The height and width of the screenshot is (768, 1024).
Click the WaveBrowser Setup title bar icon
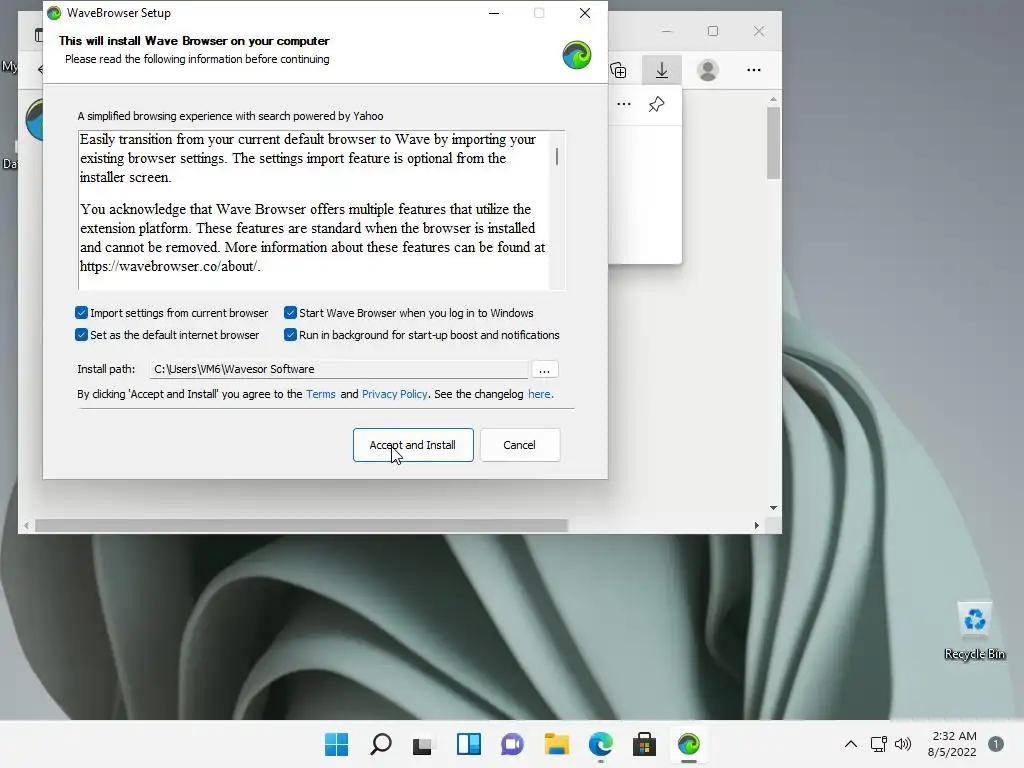click(x=54, y=13)
